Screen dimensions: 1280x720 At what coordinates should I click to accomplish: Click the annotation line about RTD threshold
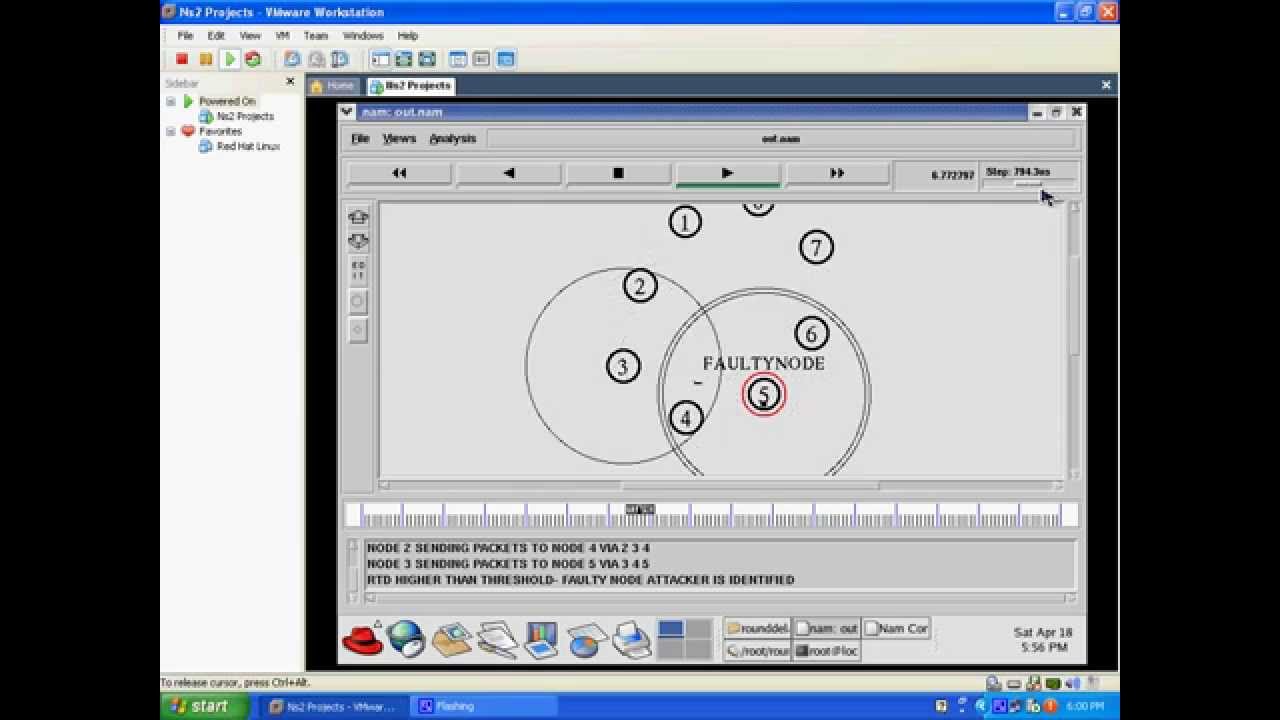click(x=580, y=580)
